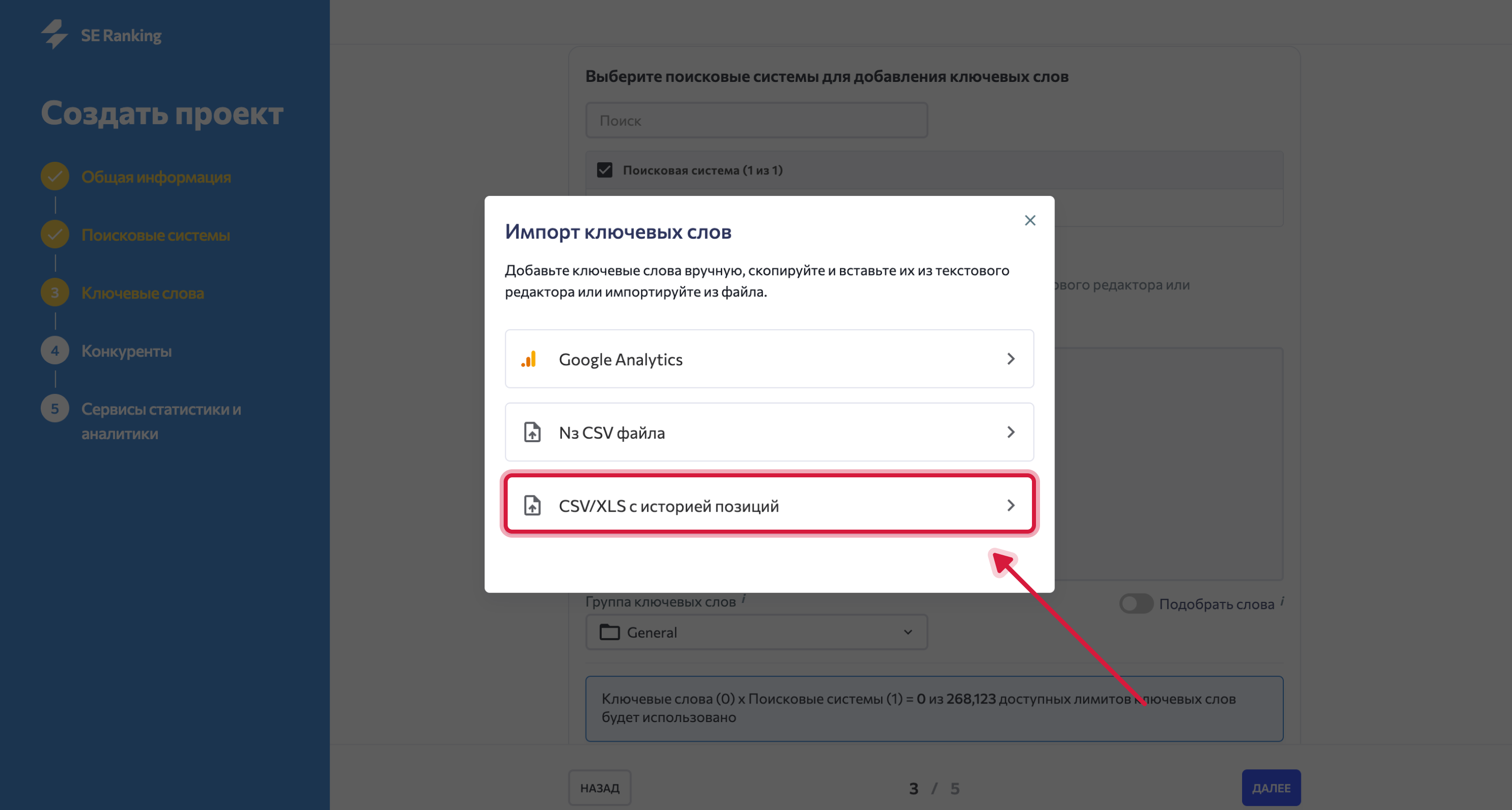Viewport: 1512px width, 810px height.
Task: Click the keywords text area behind the dialog
Action: (x=1168, y=464)
